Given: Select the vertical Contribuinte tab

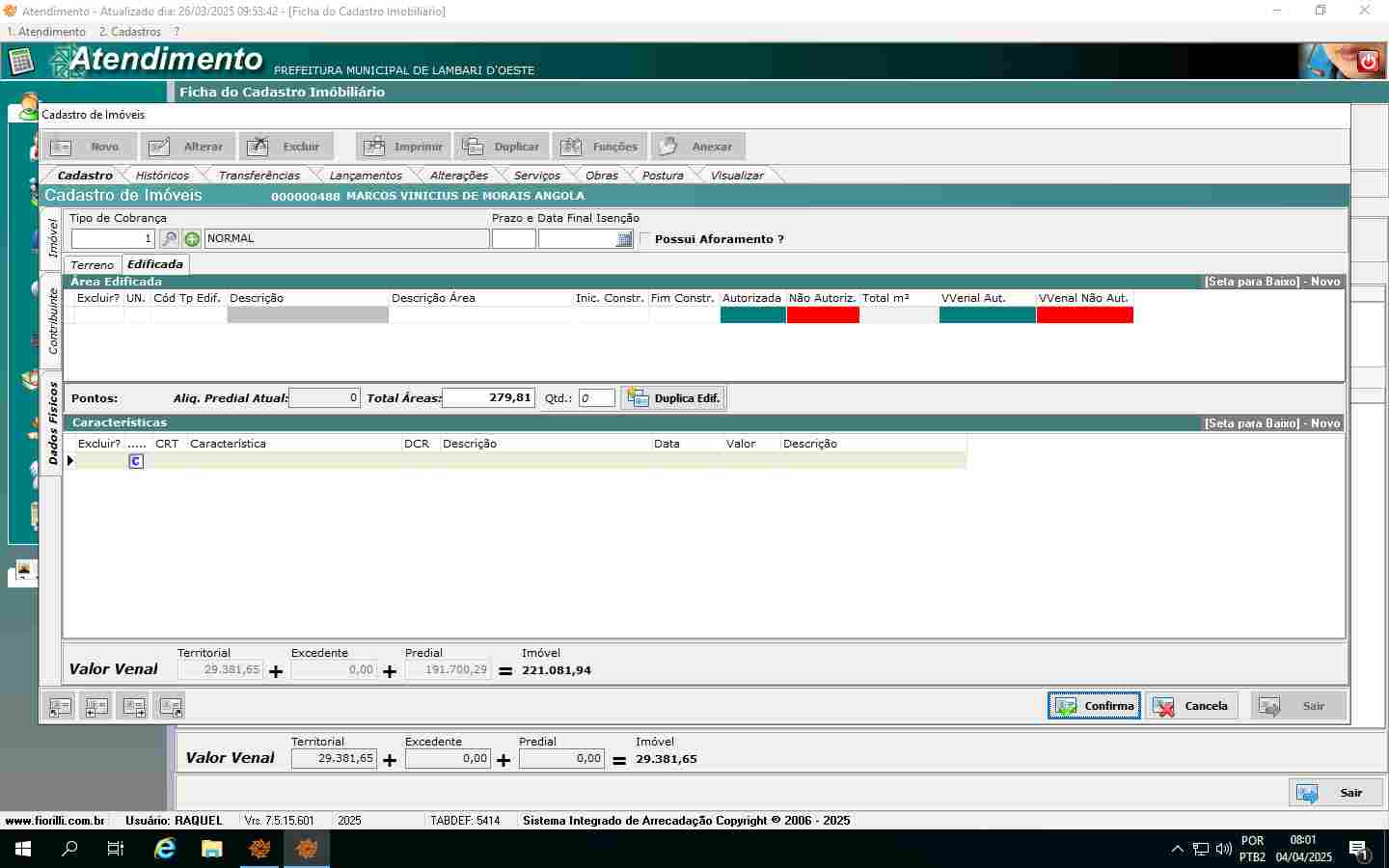Looking at the screenshot, I should 53,321.
